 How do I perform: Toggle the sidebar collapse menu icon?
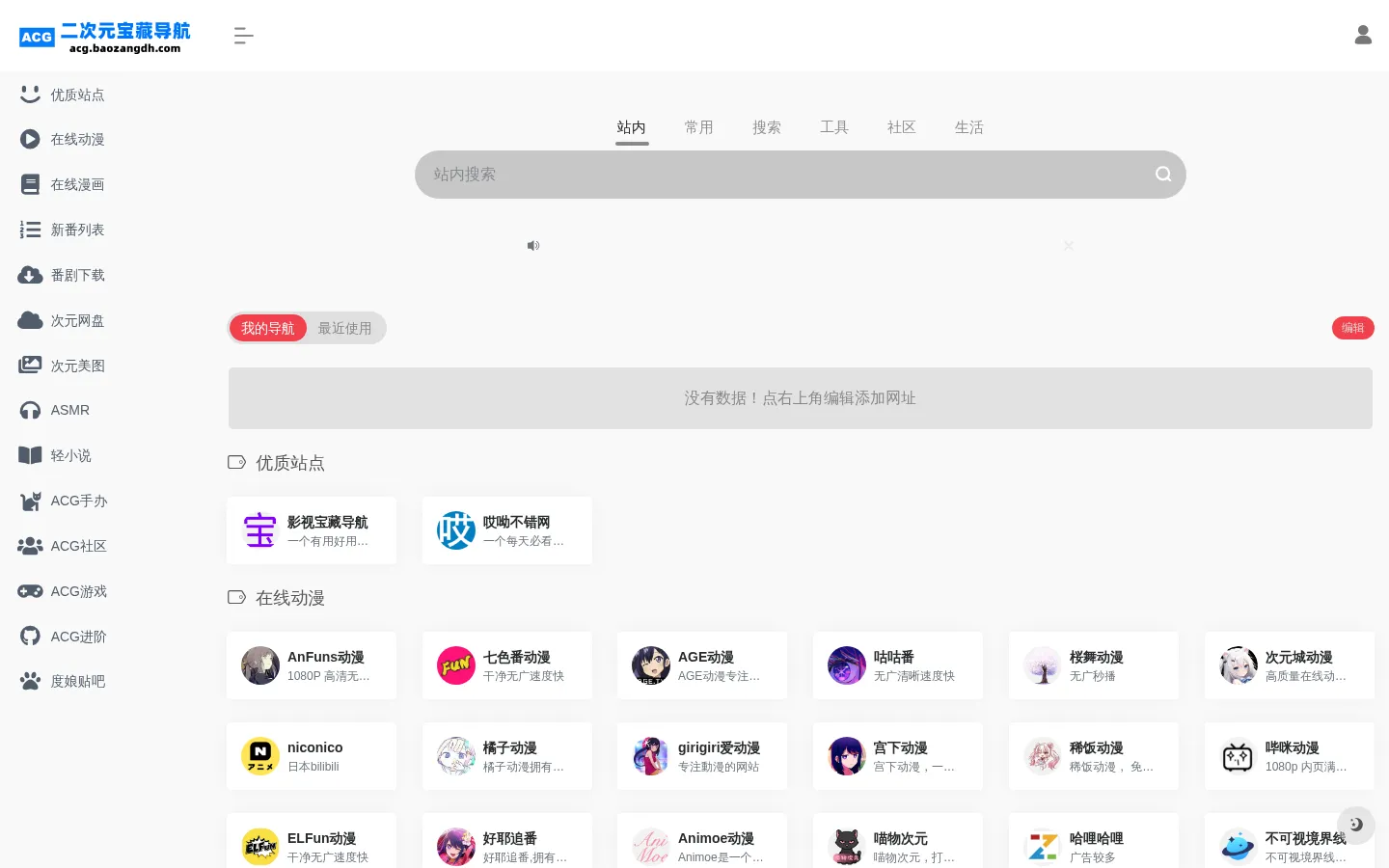[x=243, y=36]
